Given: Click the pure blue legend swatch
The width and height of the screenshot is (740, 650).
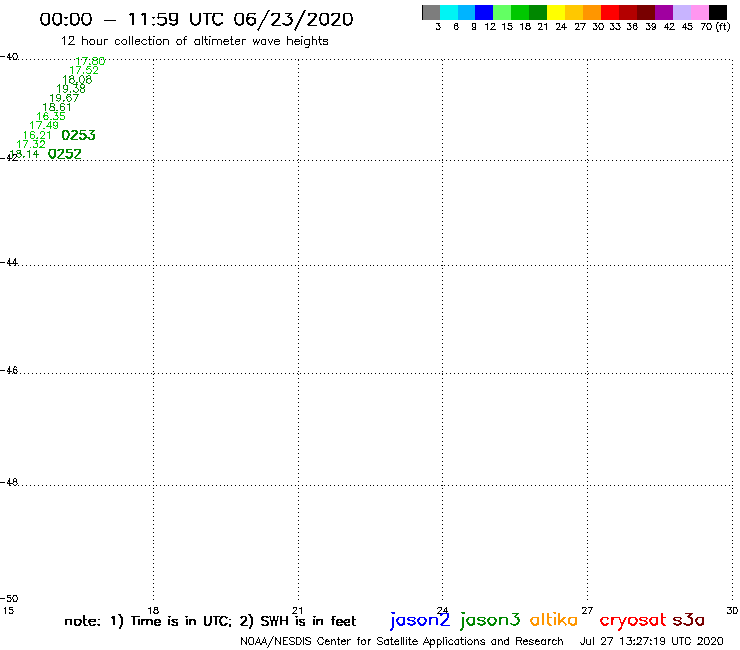Looking at the screenshot, I should pyautogui.click(x=485, y=12).
